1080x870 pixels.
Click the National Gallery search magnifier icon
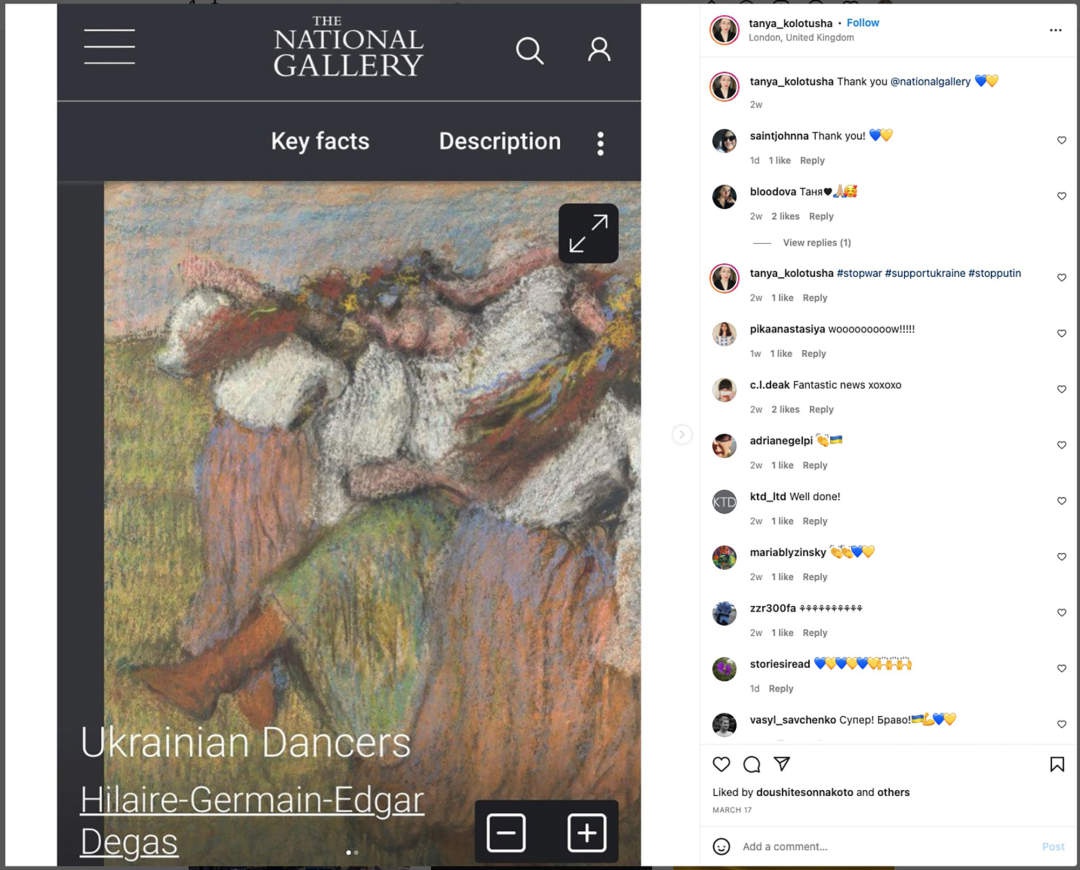tap(530, 50)
